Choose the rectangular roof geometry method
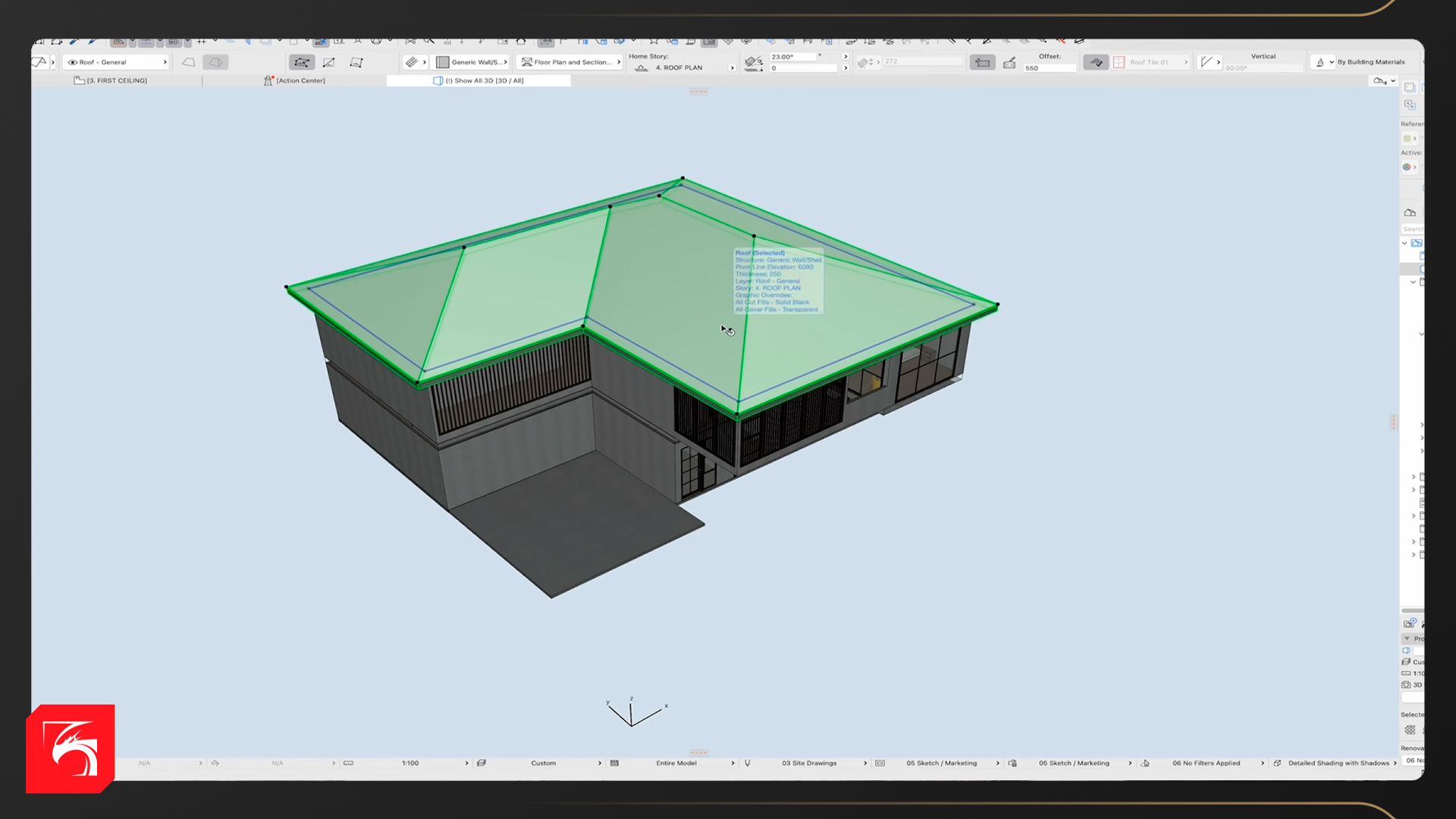 [329, 62]
